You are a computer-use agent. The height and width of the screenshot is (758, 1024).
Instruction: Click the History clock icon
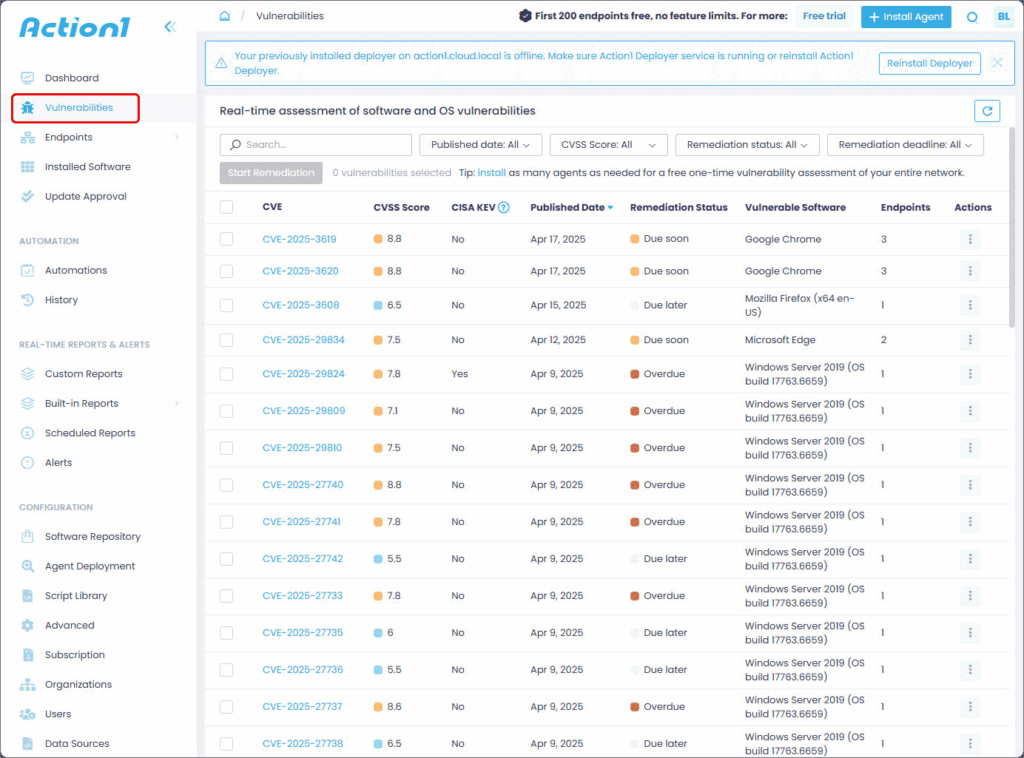27,300
